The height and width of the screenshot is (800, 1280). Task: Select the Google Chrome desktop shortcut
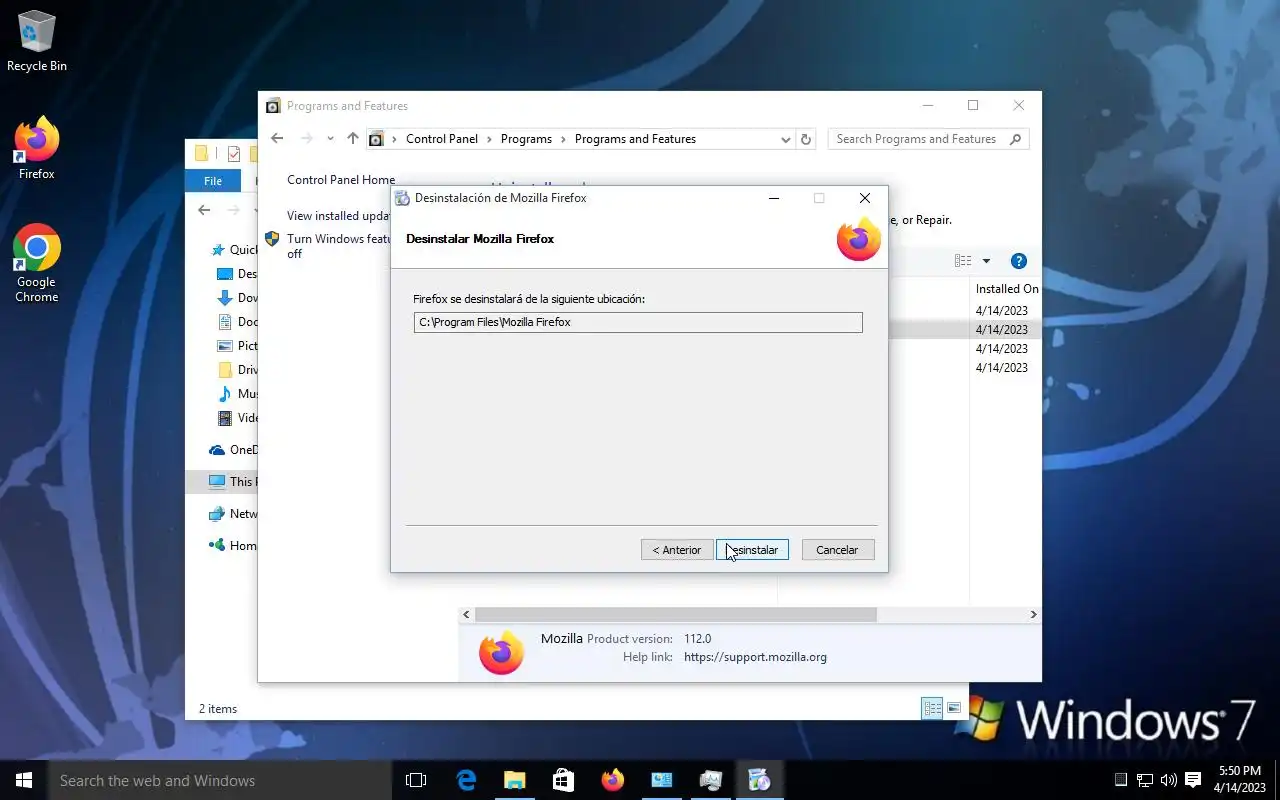[x=37, y=263]
